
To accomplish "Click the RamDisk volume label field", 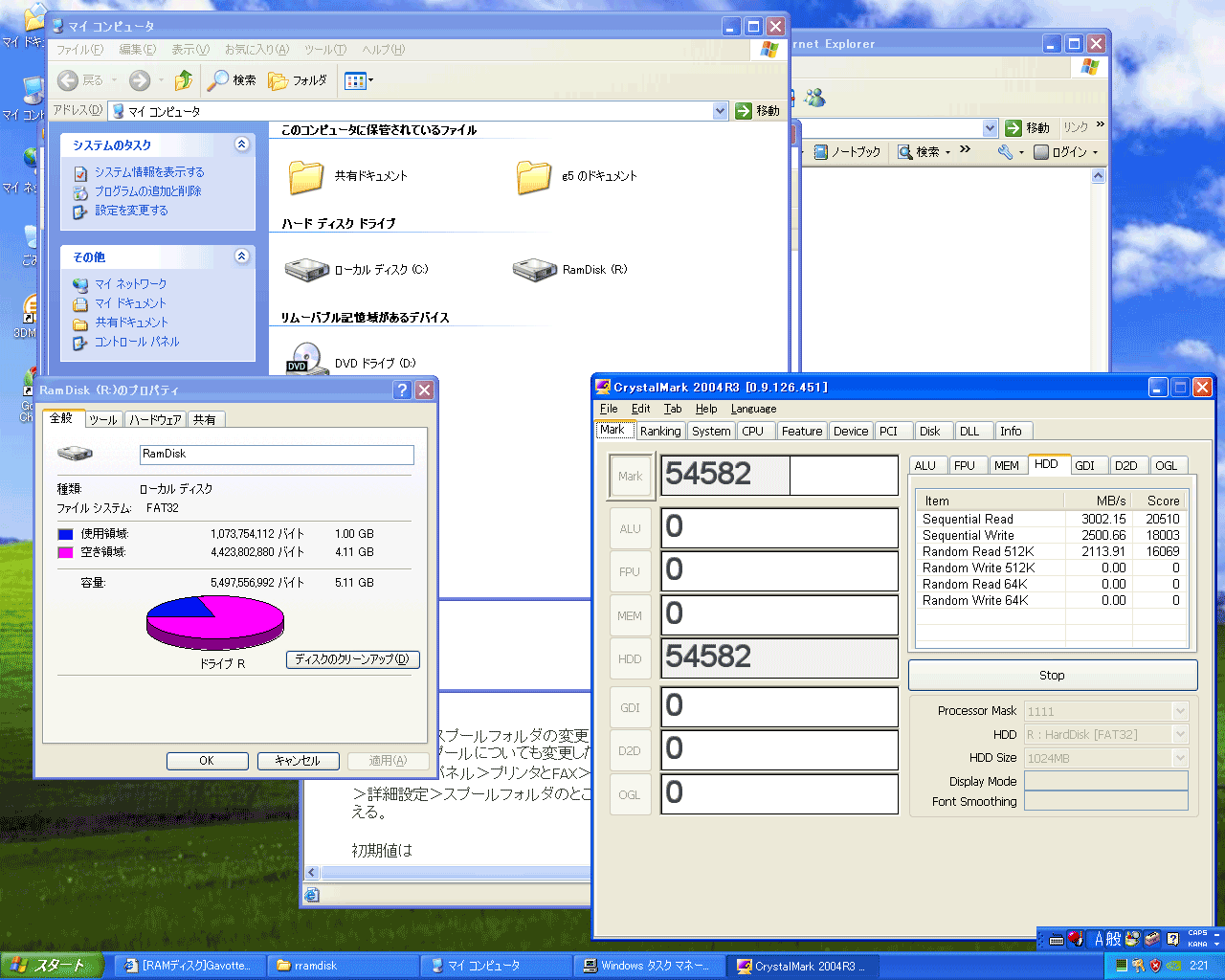I will click(x=277, y=455).
